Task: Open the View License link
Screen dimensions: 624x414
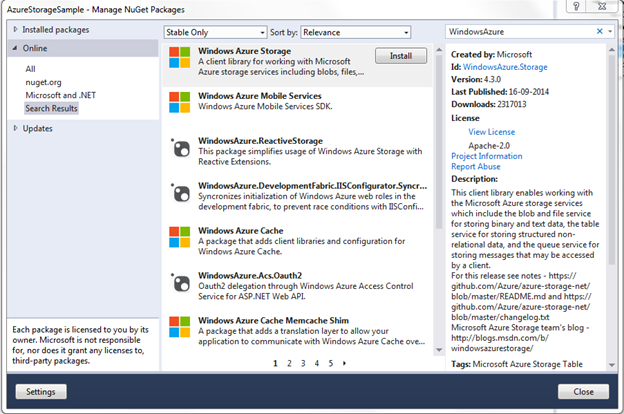Action: tap(491, 132)
